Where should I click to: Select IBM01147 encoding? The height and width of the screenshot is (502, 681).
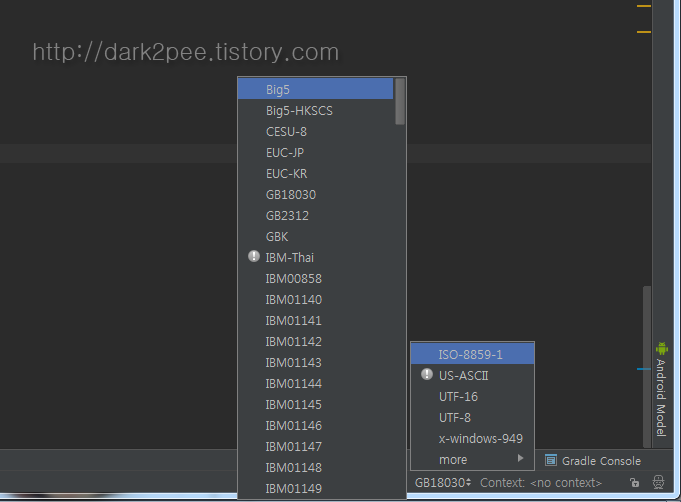click(315, 446)
